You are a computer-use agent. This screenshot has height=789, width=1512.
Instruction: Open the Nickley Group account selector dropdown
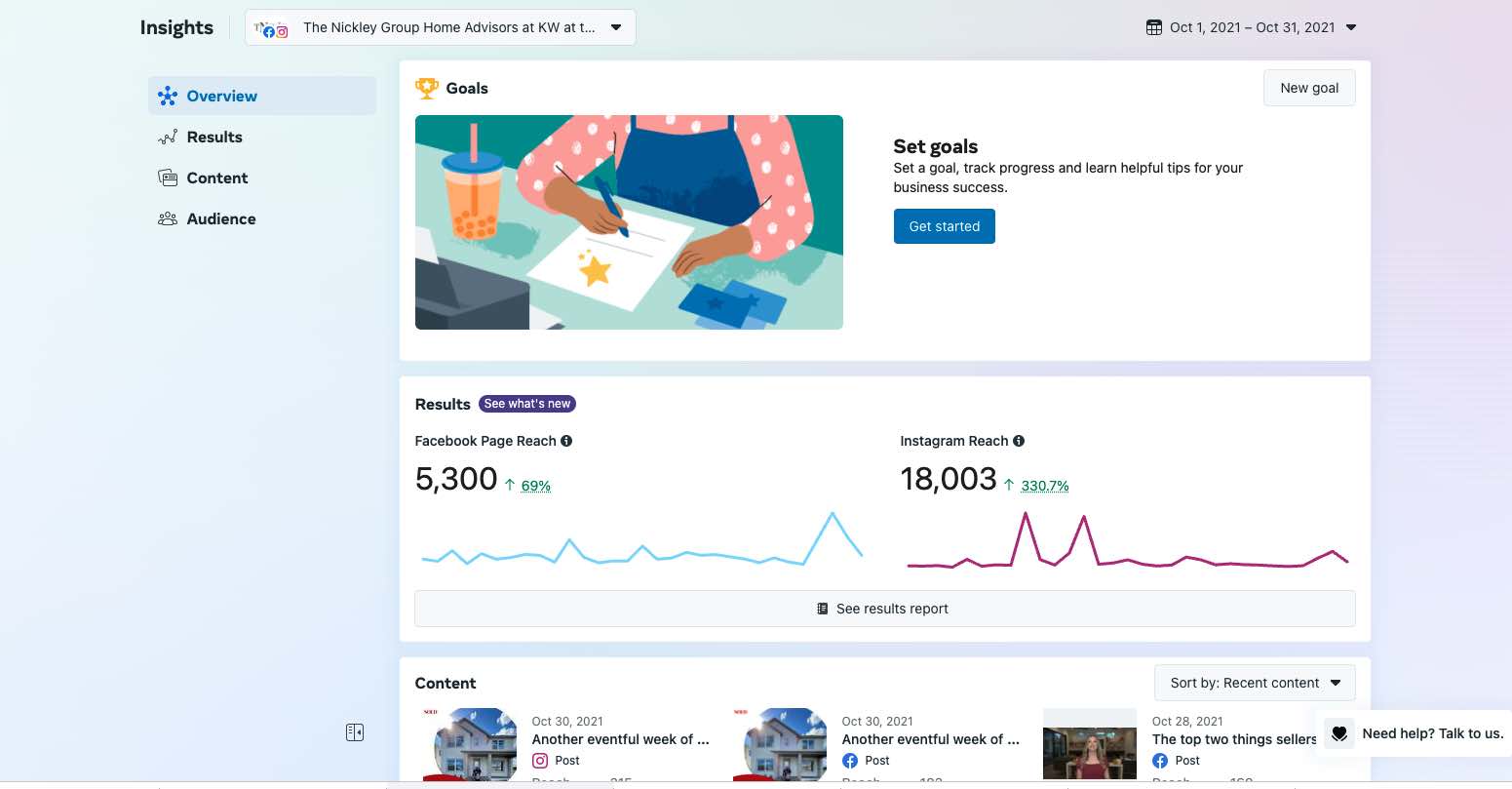coord(441,27)
